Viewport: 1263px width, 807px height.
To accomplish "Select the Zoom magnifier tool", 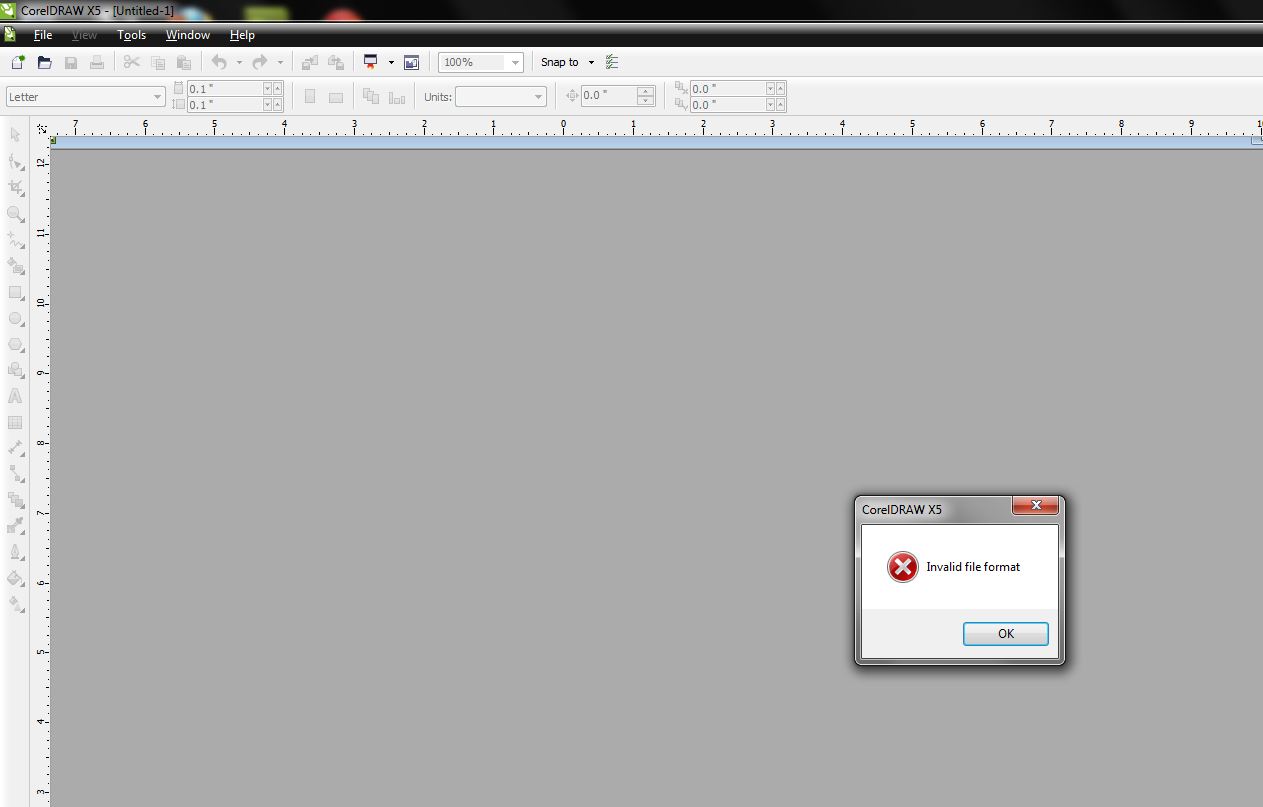I will pos(16,213).
